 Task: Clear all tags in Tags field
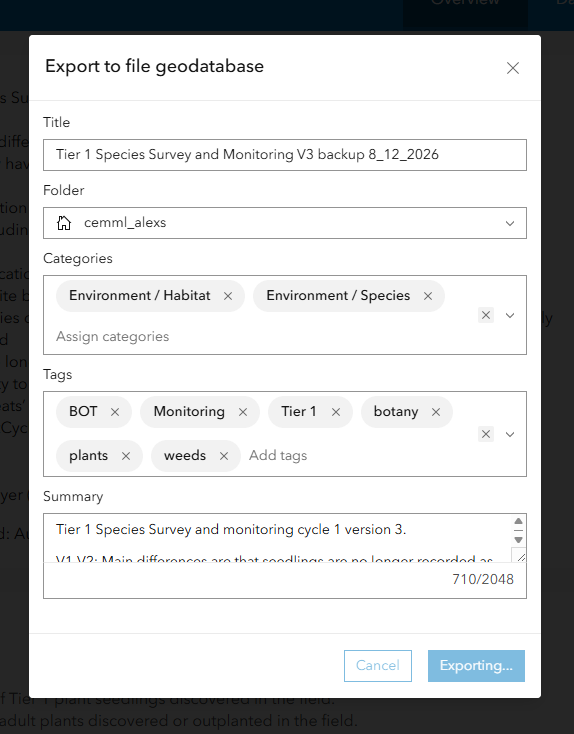(x=486, y=434)
